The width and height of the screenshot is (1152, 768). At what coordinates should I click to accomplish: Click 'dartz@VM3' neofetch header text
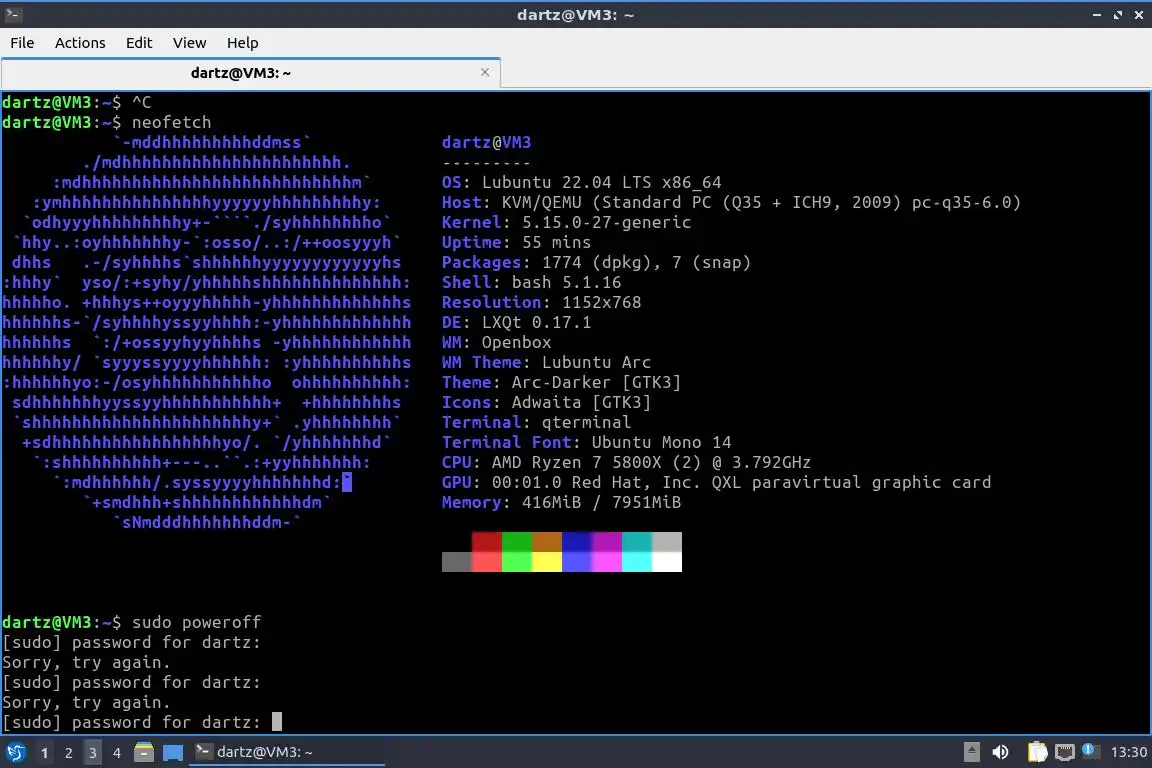[486, 143]
